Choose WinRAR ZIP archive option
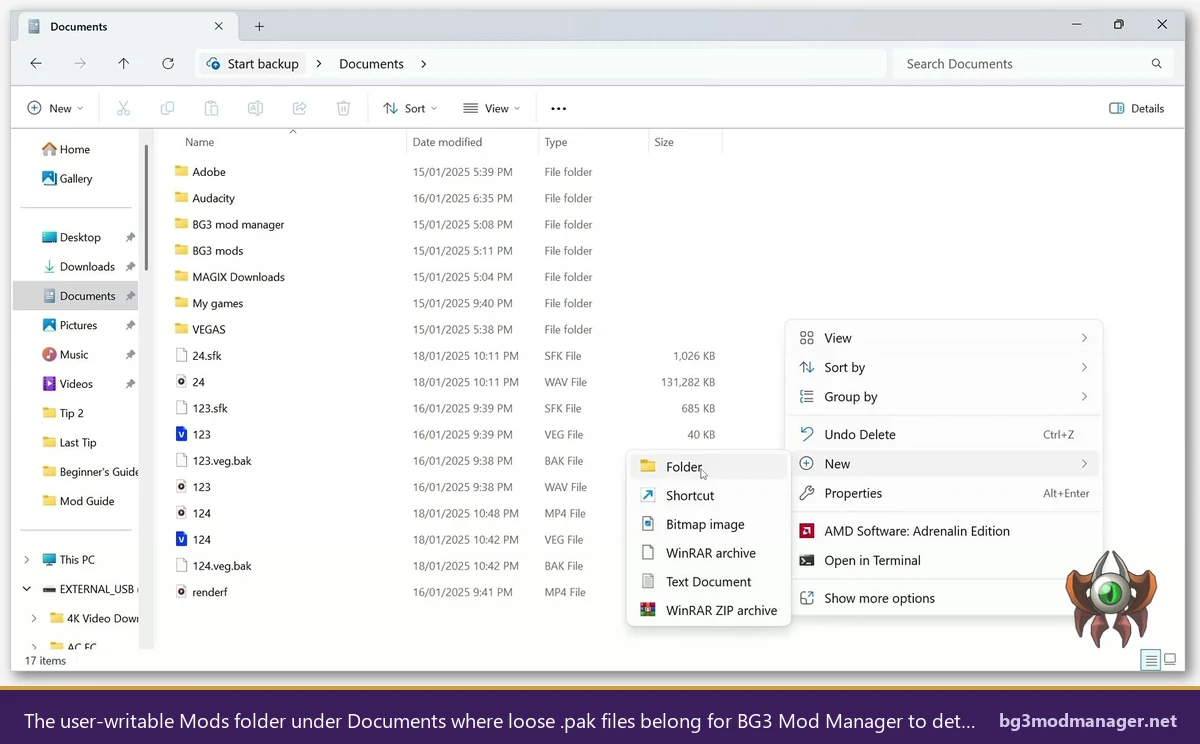Image resolution: width=1200 pixels, height=744 pixels. click(x=708, y=611)
